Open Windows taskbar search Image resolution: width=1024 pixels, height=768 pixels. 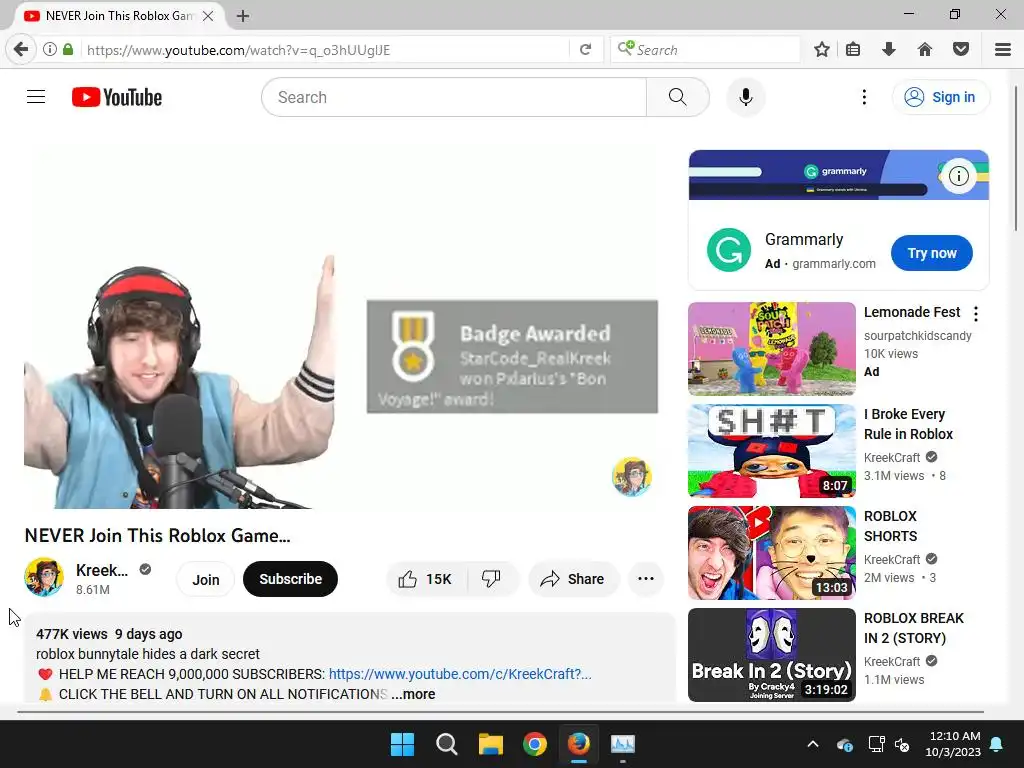[x=447, y=744]
